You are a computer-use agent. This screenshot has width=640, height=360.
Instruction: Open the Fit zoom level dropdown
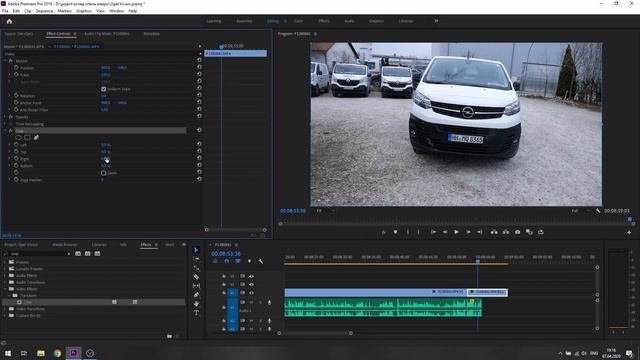point(326,211)
